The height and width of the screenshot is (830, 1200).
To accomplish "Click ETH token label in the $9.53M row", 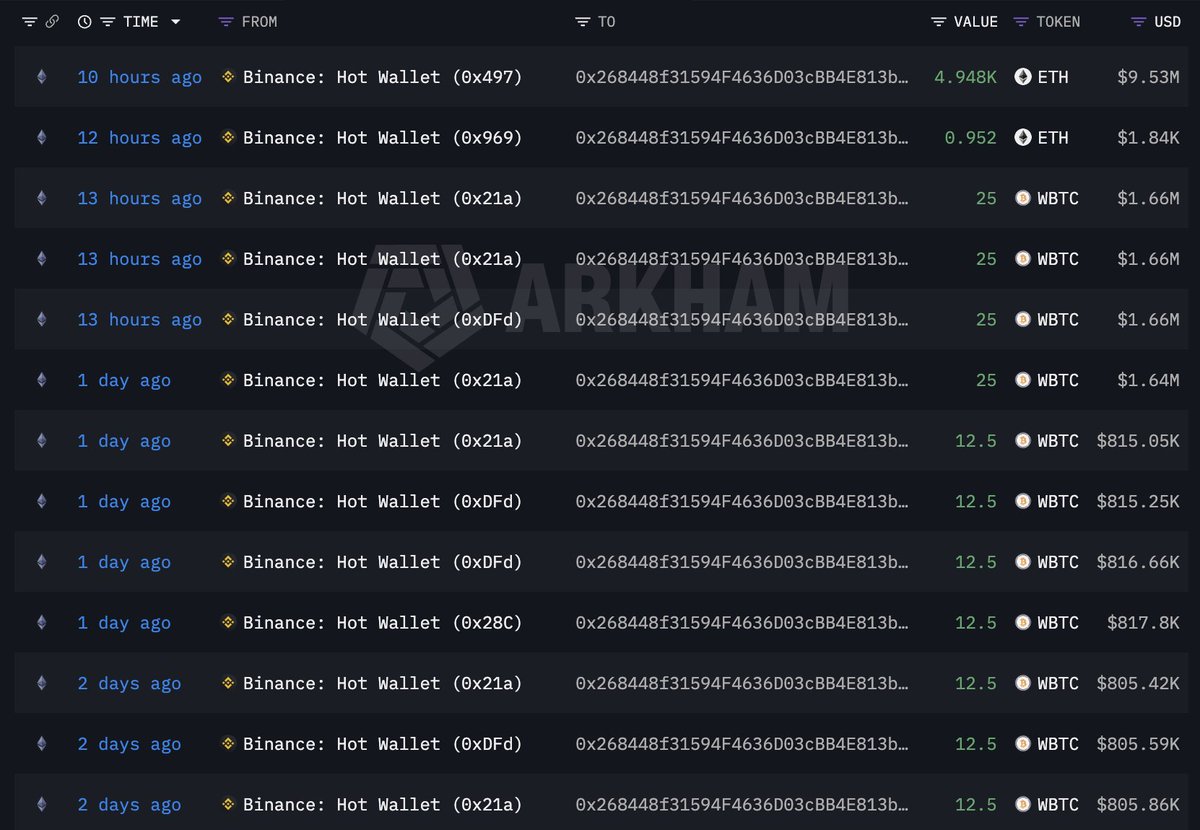I will [x=1053, y=77].
